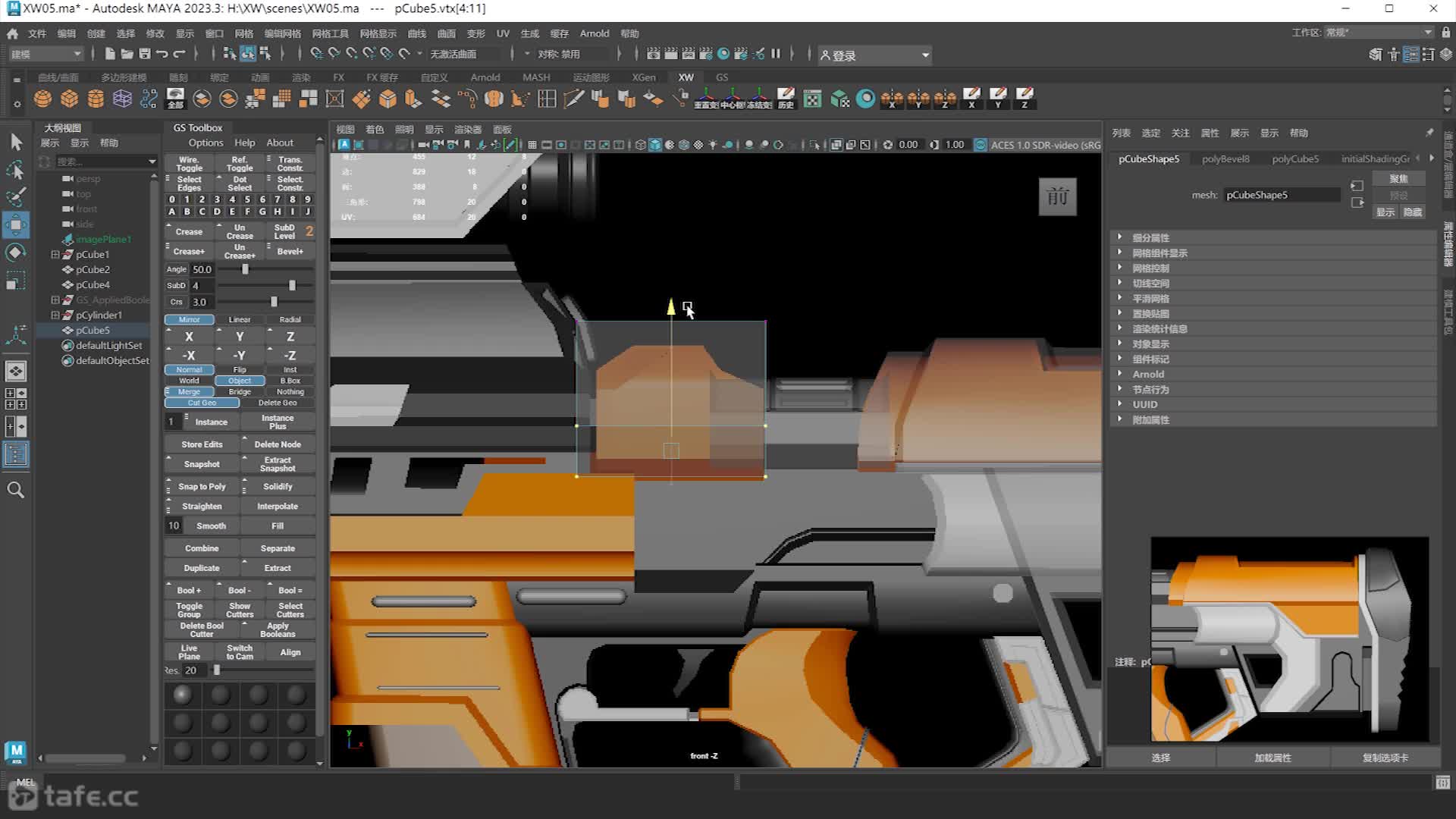Toggle the Mirror mode button in GS Toolbox
This screenshot has width=1456, height=819.
[190, 319]
